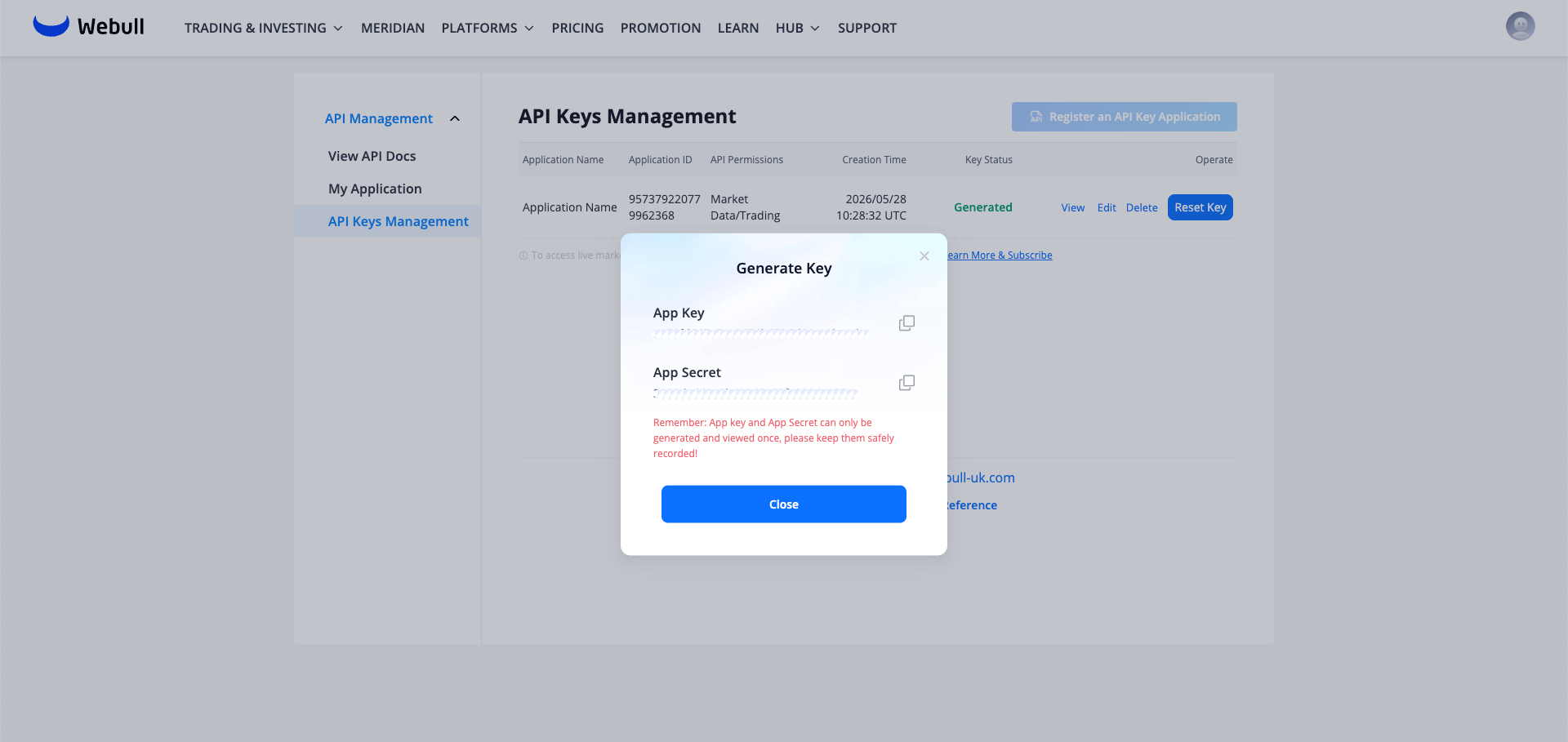
Task: Click the Application ID column header
Action: [660, 160]
